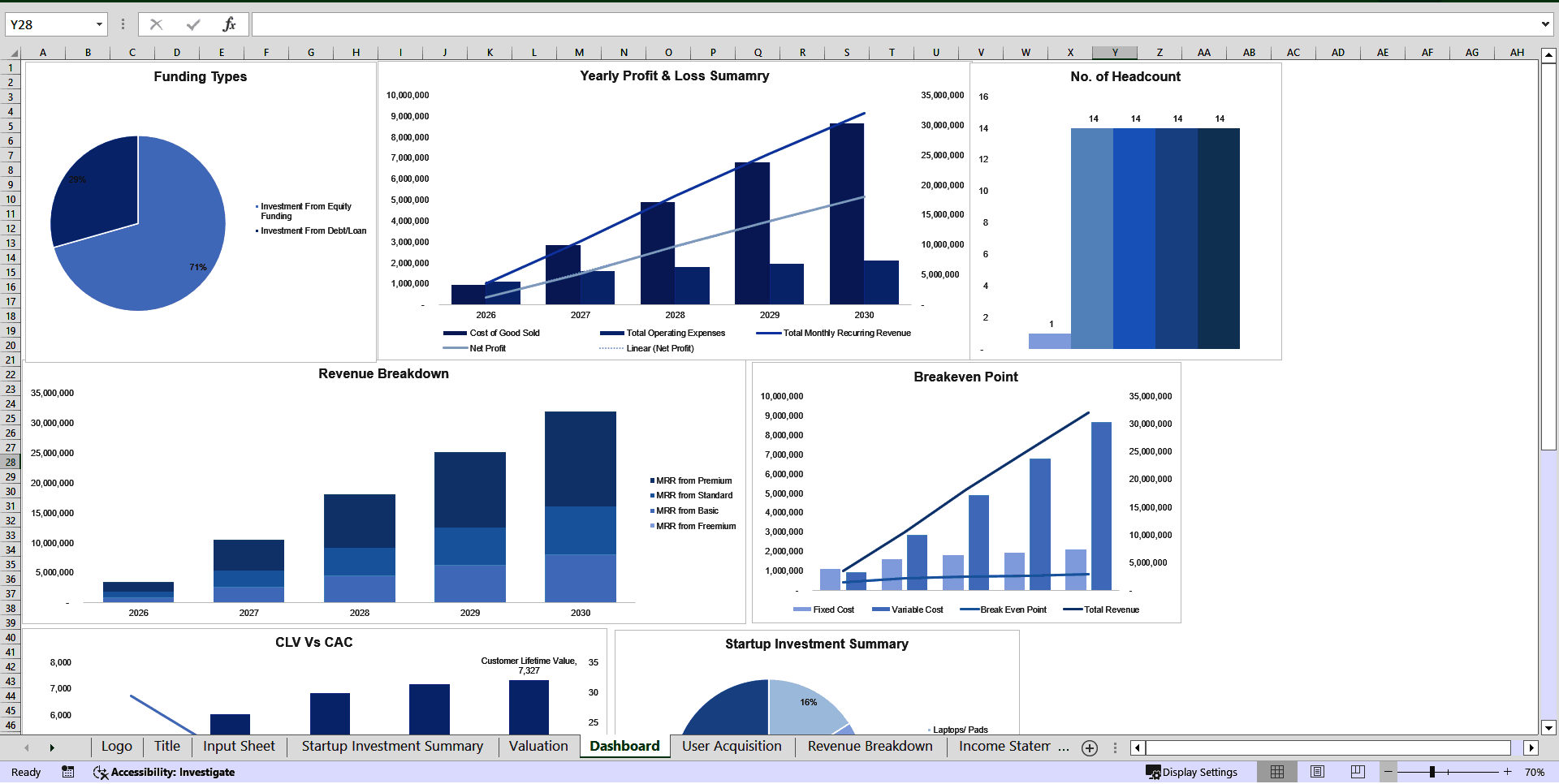Click in the formula bar input
The height and width of the screenshot is (784, 1559).
click(x=893, y=24)
